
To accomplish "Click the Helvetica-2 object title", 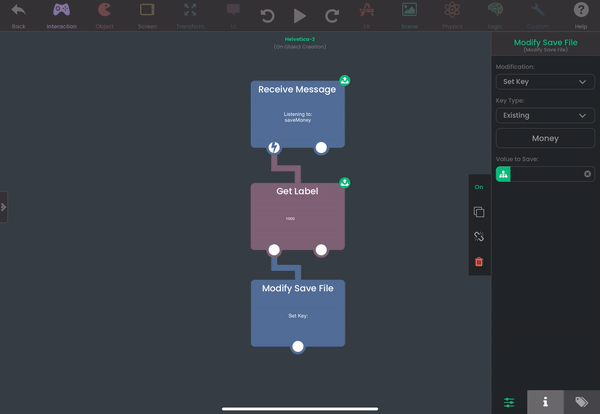I will 300,39.
